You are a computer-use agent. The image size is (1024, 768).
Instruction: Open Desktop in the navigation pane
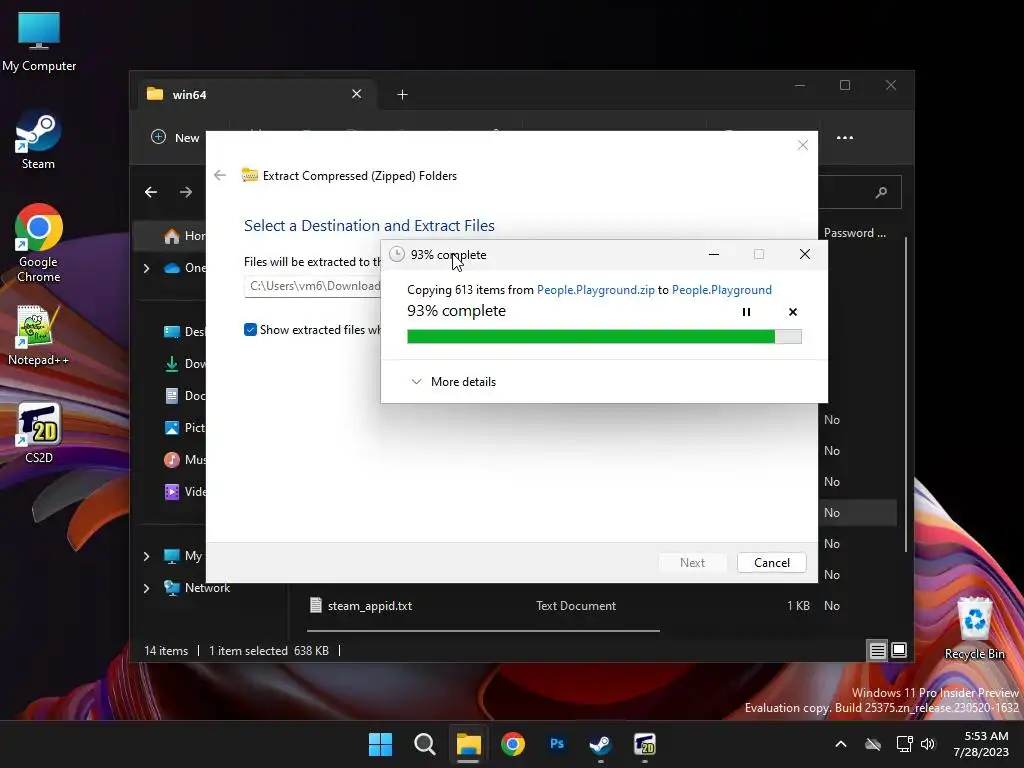185,332
